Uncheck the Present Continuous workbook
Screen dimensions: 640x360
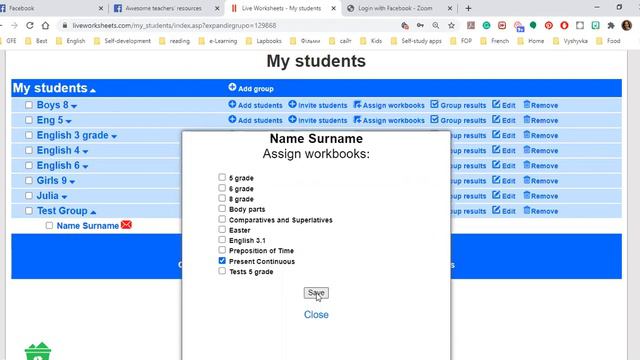tap(222, 260)
